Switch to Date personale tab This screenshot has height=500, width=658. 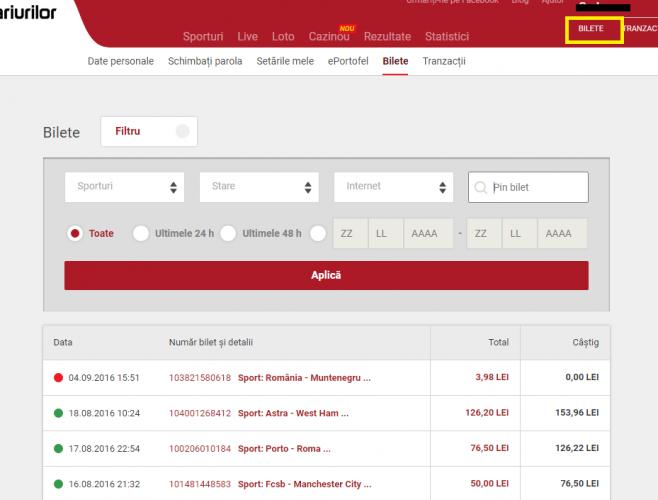(120, 61)
